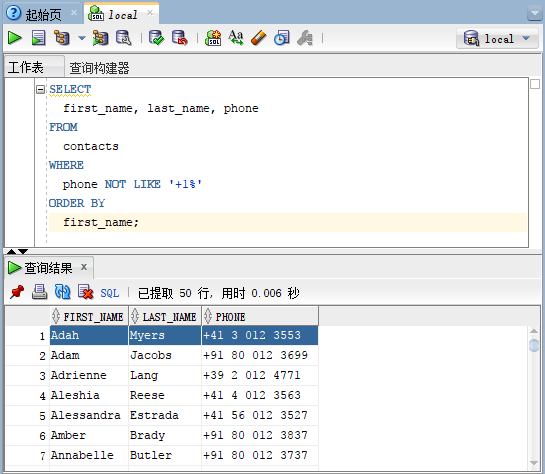The height and width of the screenshot is (474, 545).
Task: Open tab list dropdown at top right
Action: pyautogui.click(x=534, y=14)
